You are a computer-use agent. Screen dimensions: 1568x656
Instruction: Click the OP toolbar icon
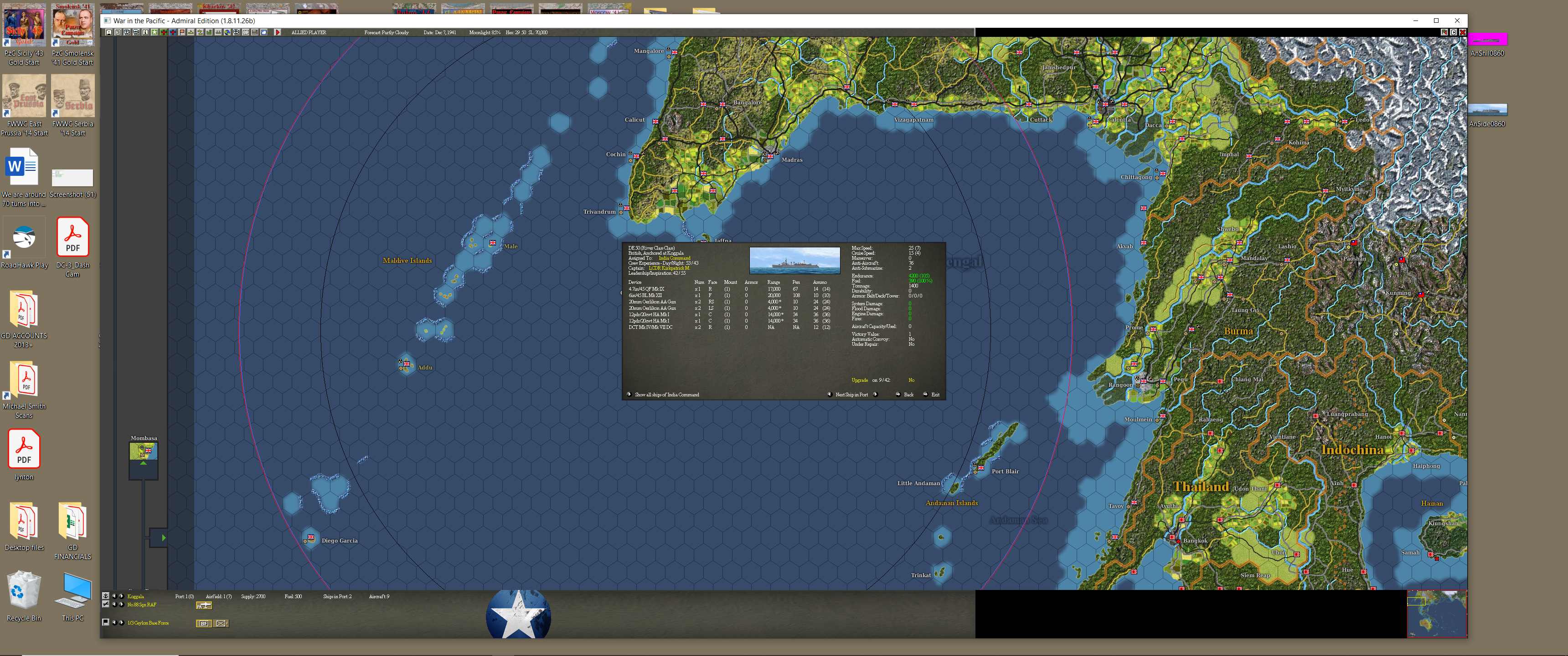(245, 32)
